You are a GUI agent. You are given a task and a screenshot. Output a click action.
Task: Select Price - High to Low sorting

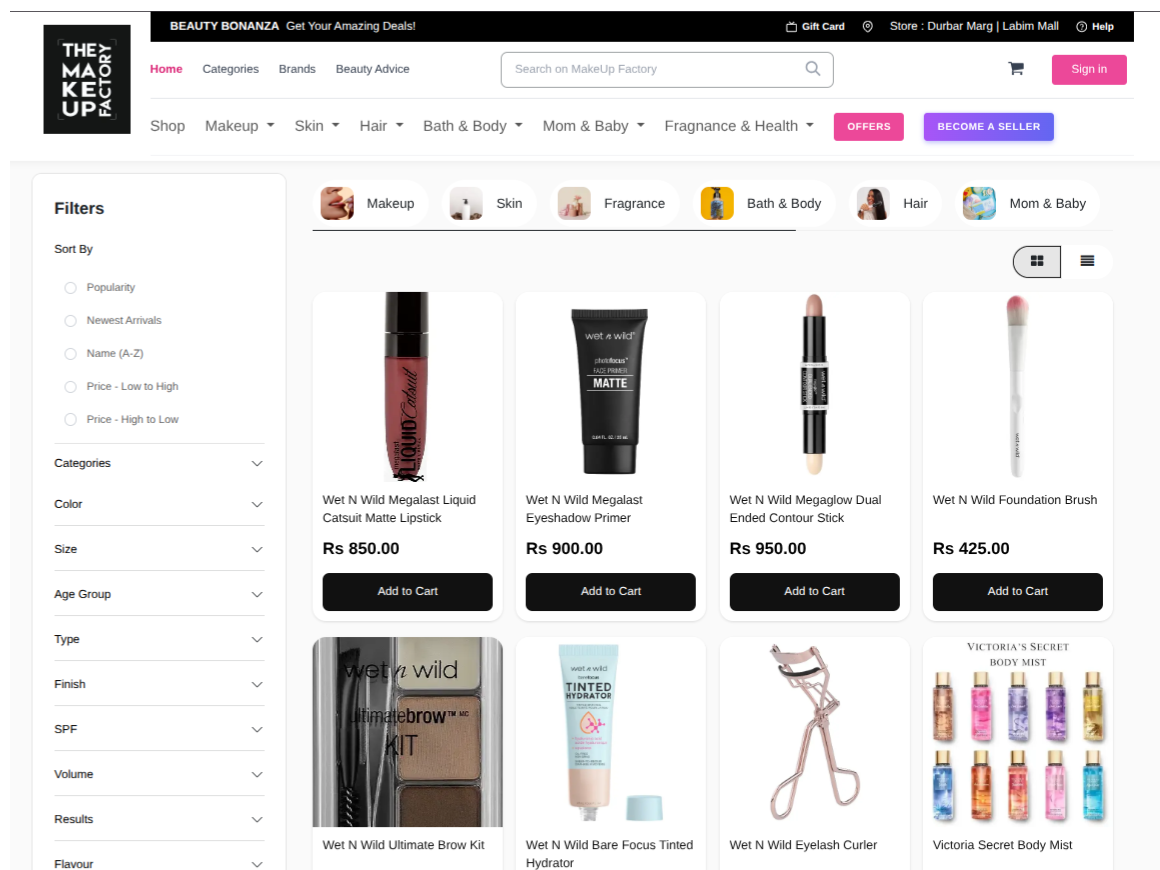click(70, 419)
